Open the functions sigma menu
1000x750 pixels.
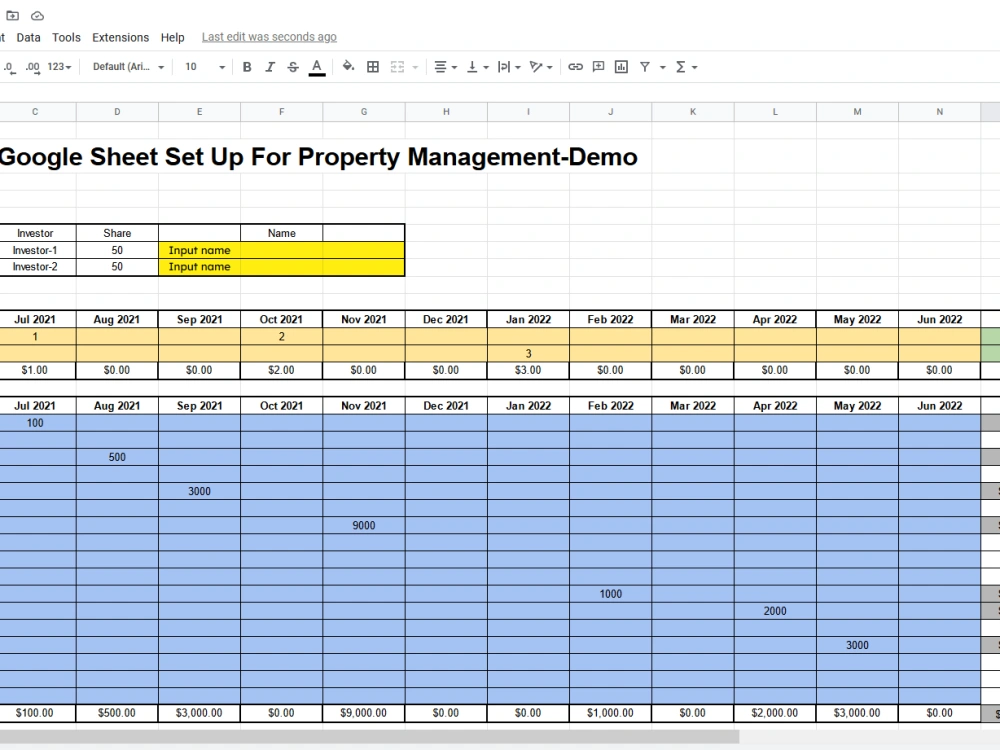tap(680, 67)
